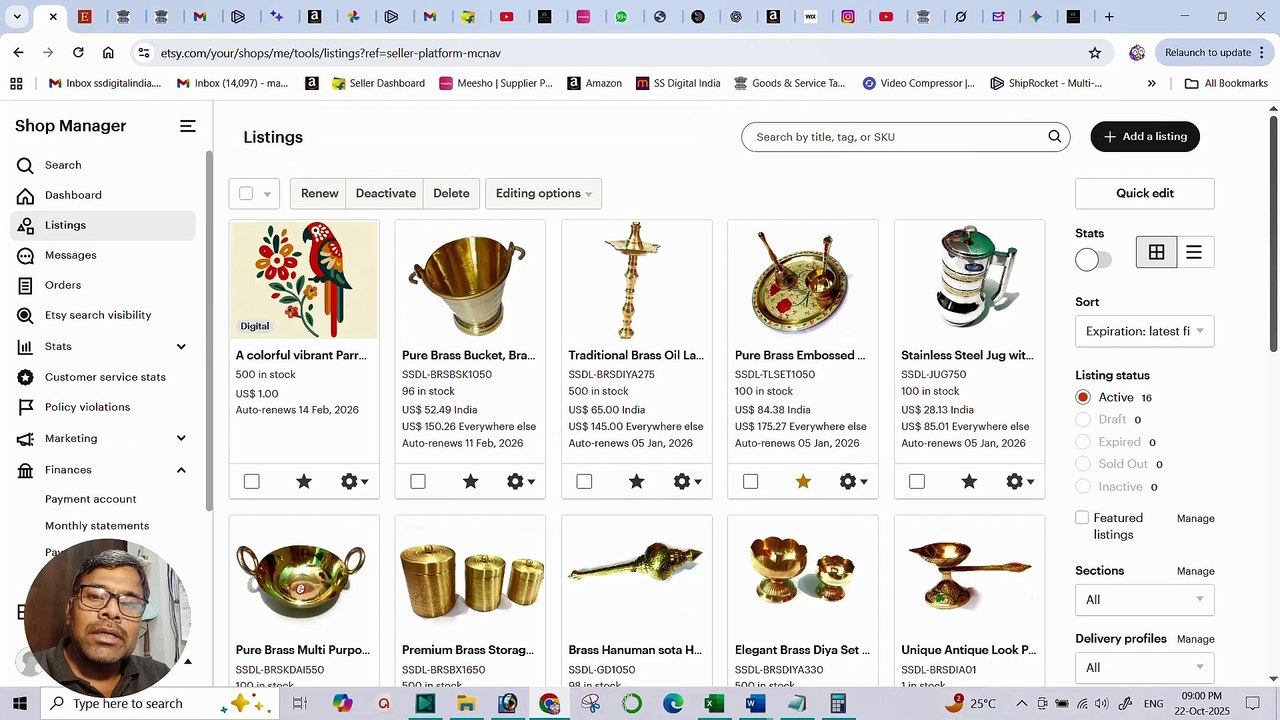Select the Active listing status radio
This screenshot has height=720, width=1280.
point(1083,397)
